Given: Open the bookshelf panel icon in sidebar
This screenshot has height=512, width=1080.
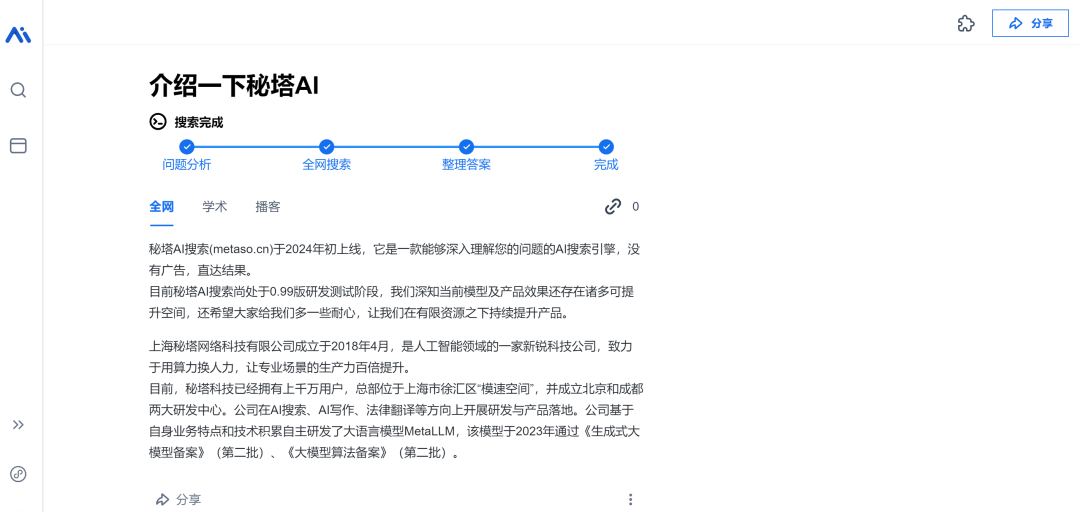Looking at the screenshot, I should coord(18,145).
